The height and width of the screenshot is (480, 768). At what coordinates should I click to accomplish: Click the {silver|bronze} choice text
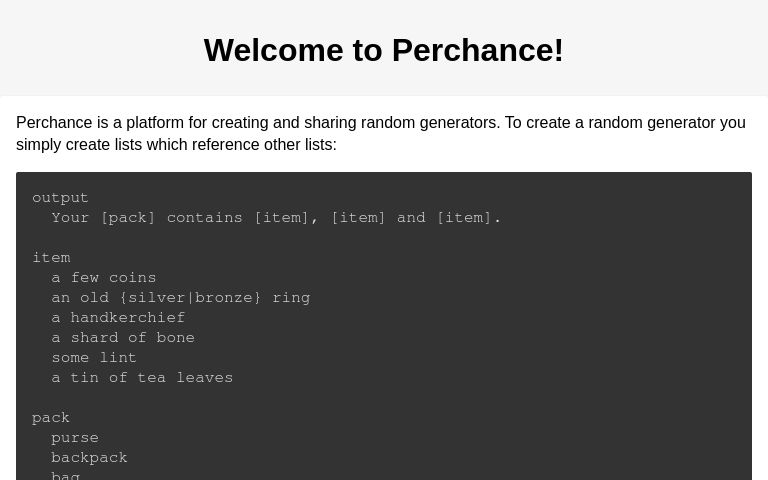pos(190,298)
